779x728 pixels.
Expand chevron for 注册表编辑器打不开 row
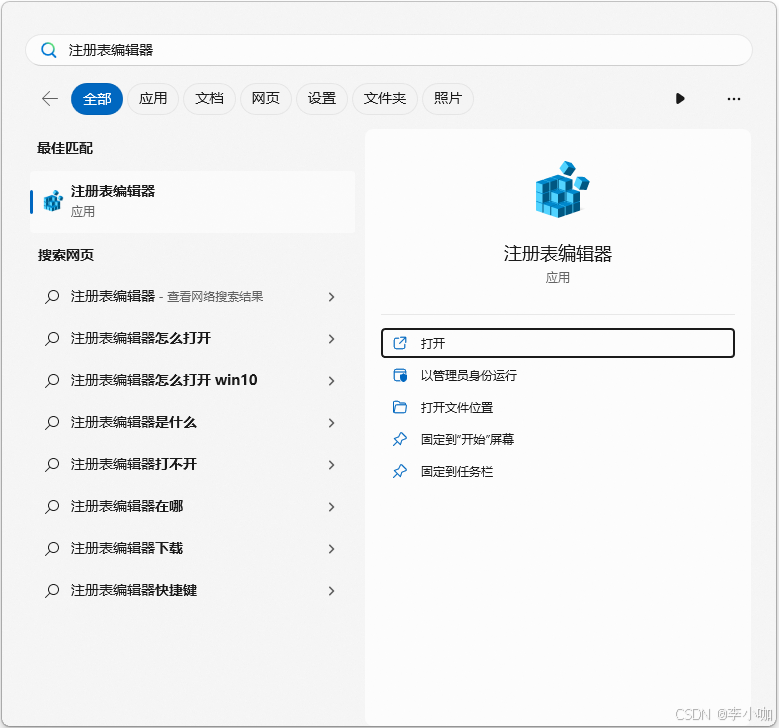pos(331,465)
